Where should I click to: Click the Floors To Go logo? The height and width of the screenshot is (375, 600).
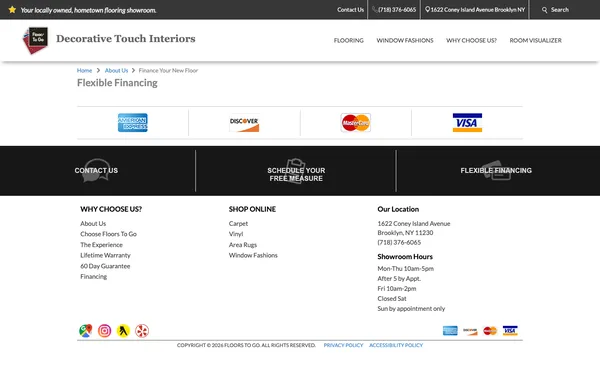[x=36, y=40]
